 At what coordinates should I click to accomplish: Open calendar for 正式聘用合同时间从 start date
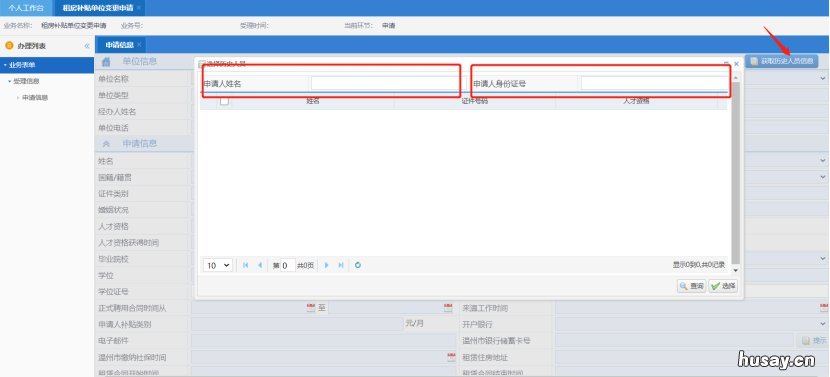(311, 308)
